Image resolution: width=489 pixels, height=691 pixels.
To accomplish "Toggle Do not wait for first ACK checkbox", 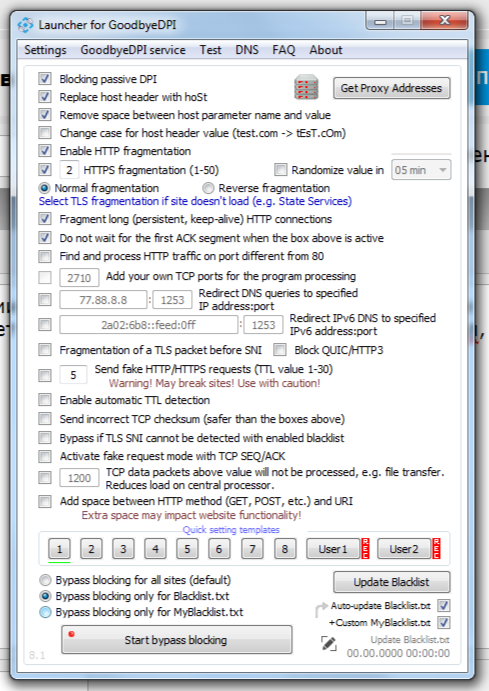I will (x=44, y=238).
